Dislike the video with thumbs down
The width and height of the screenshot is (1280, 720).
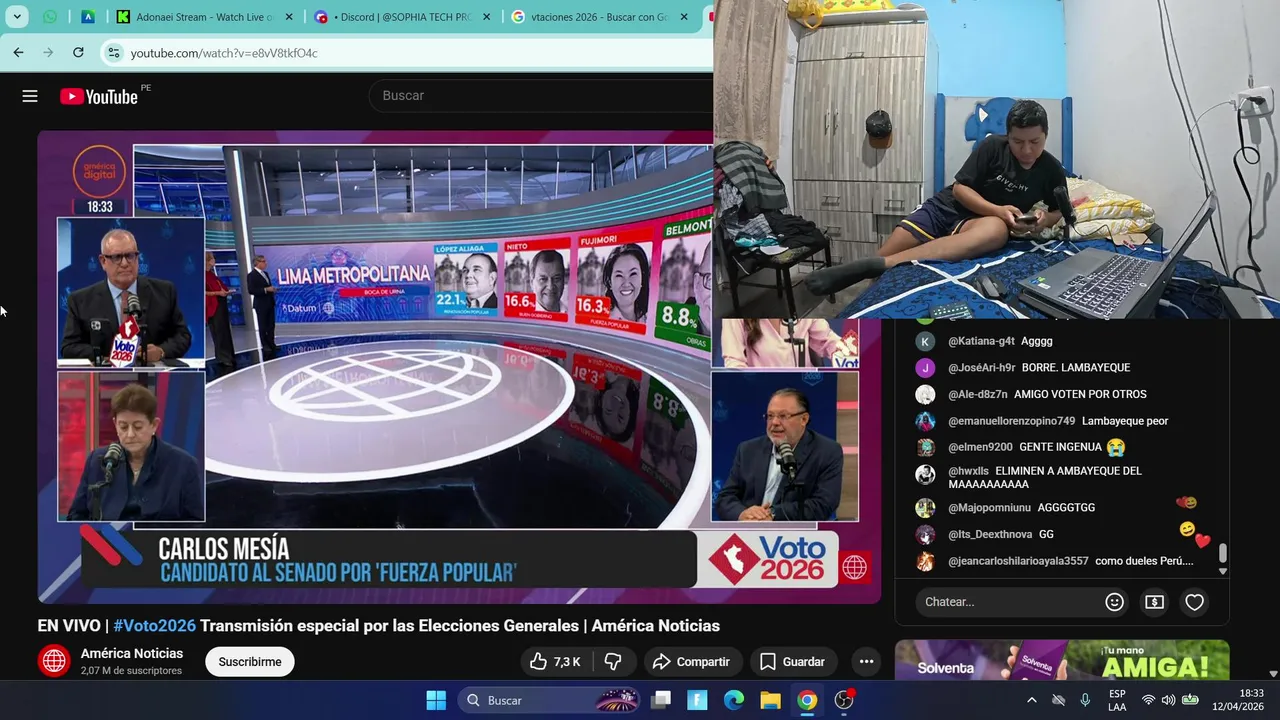pos(613,662)
